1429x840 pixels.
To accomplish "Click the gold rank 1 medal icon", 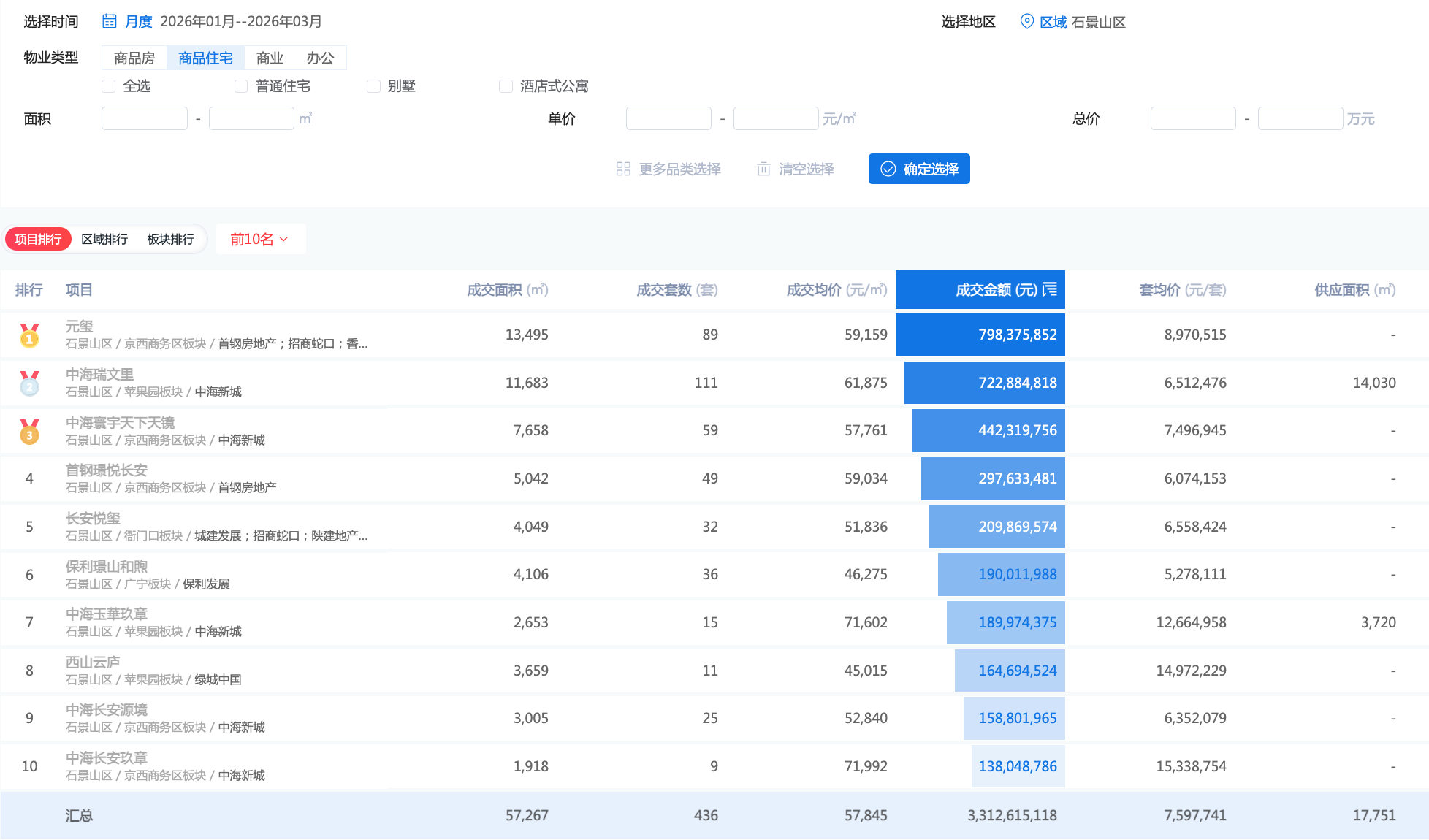I will [x=29, y=335].
